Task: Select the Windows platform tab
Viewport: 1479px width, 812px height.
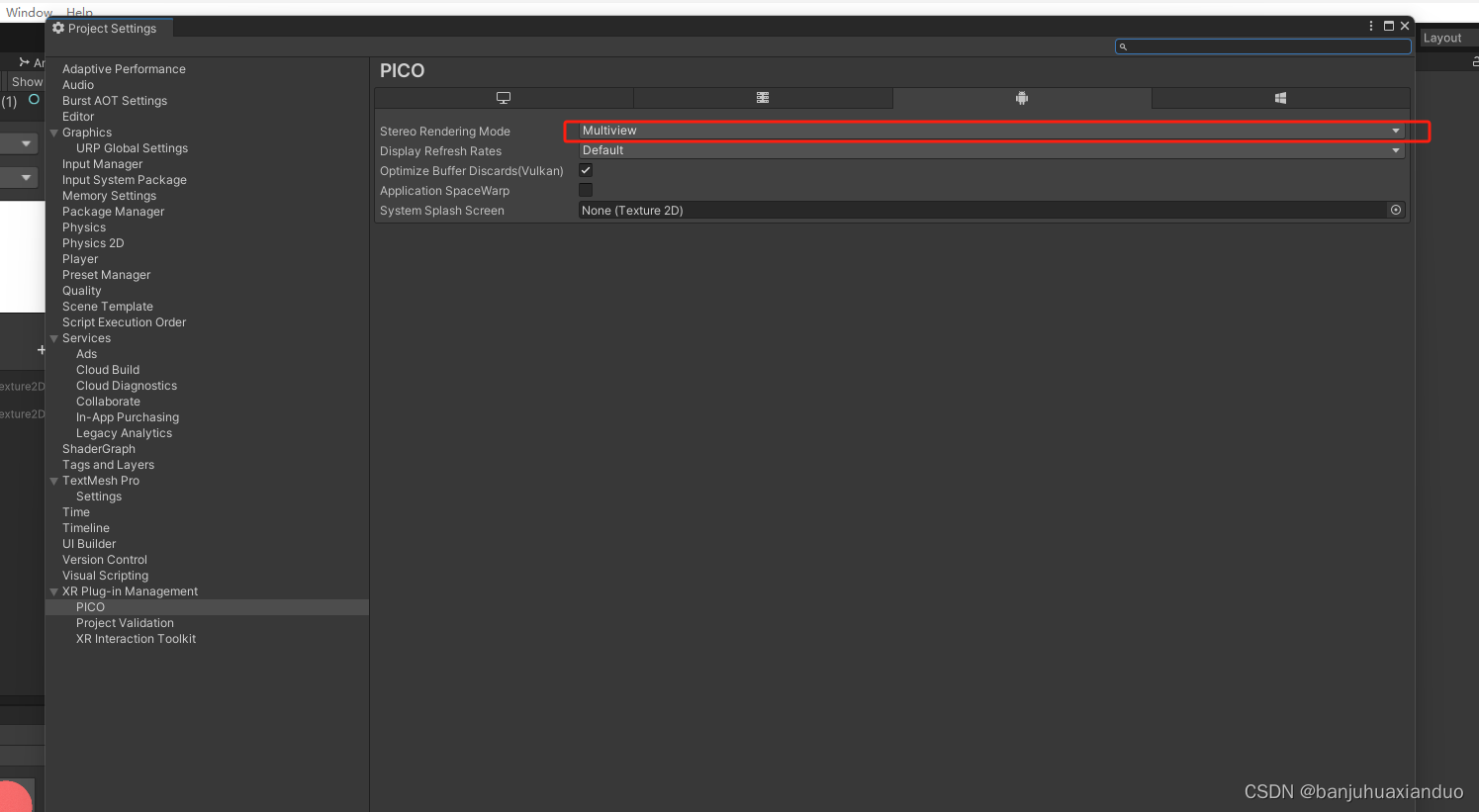Action: point(1280,98)
